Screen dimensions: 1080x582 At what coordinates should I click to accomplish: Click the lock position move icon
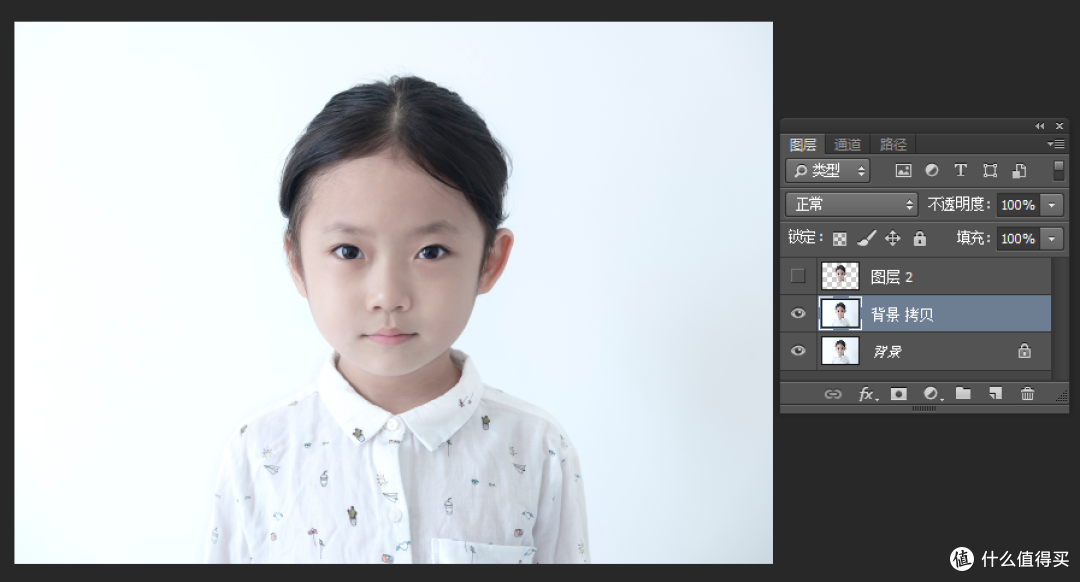[x=893, y=238]
